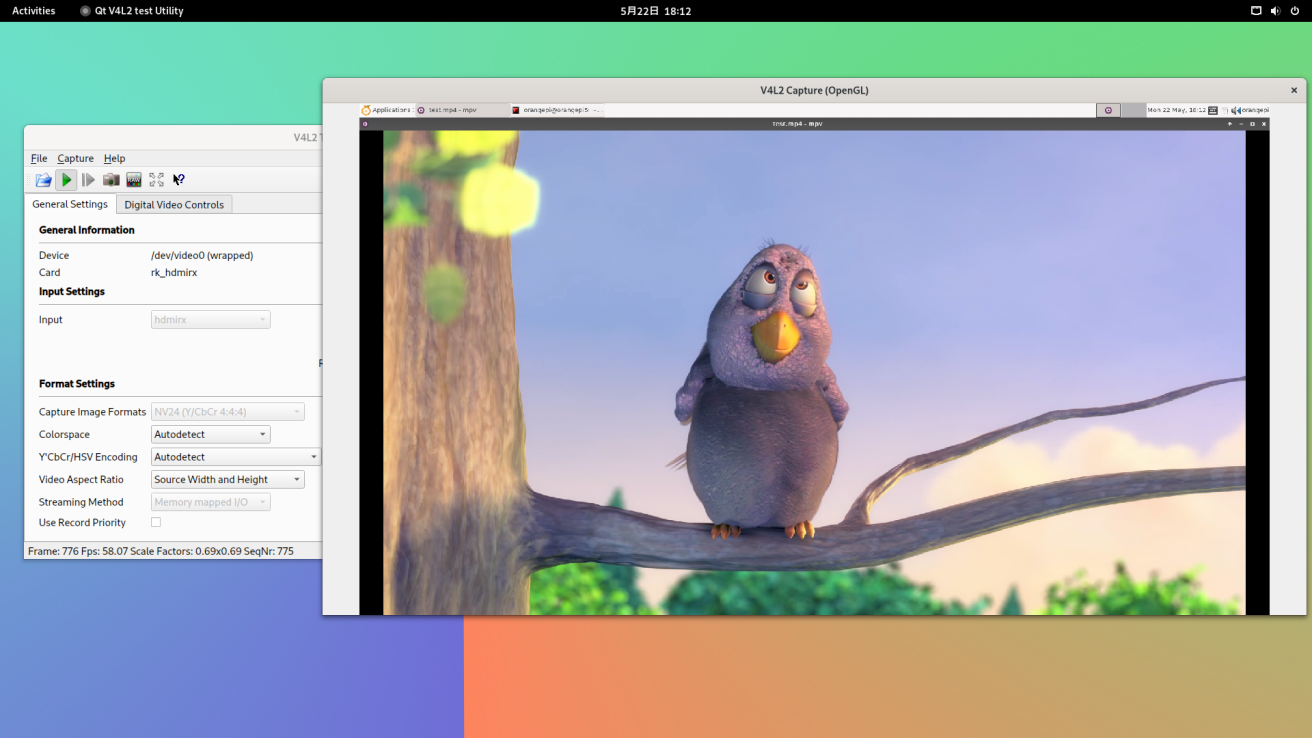Click the "Use Record Priority" label
The height and width of the screenshot is (738, 1312).
pyautogui.click(x=82, y=522)
